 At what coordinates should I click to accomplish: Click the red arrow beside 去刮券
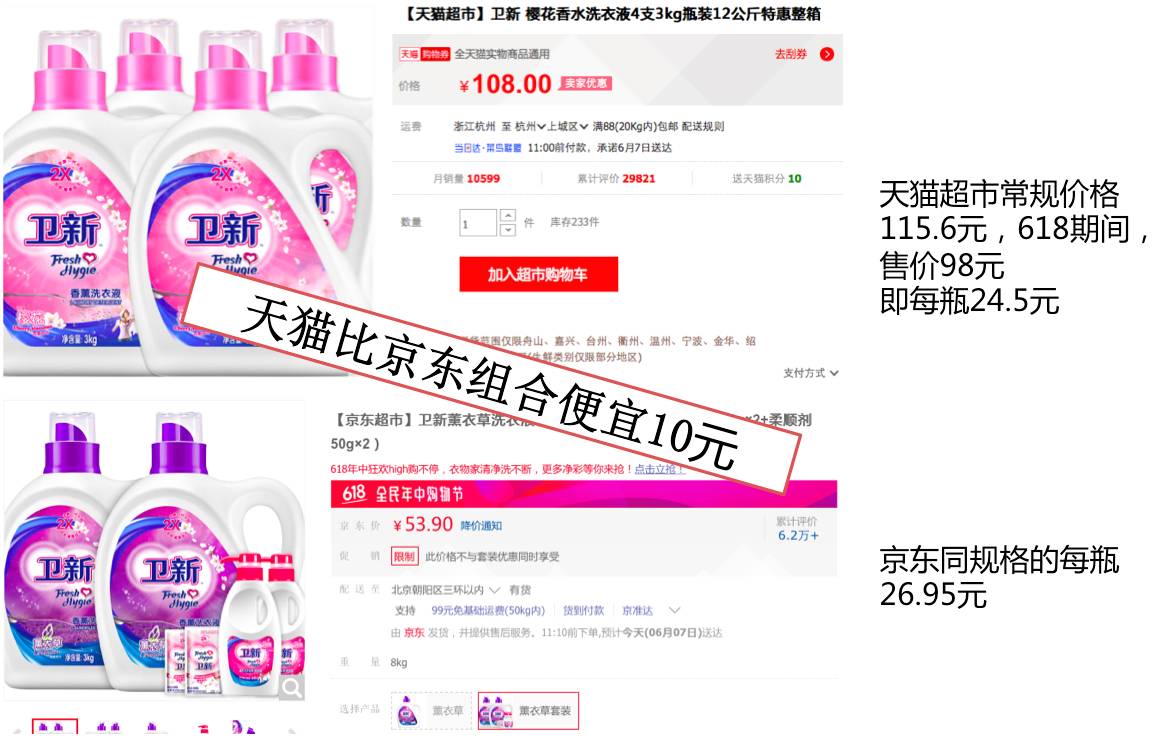coord(827,54)
